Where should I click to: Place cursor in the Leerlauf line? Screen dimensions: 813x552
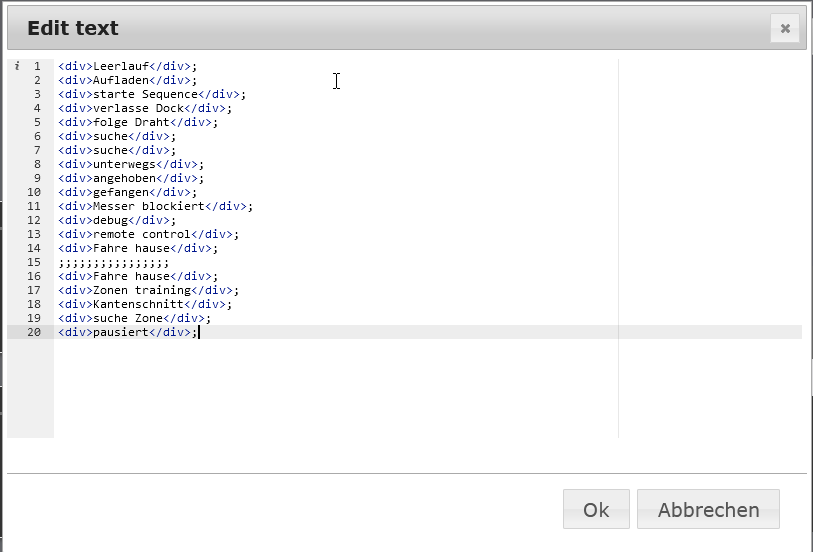pos(120,66)
